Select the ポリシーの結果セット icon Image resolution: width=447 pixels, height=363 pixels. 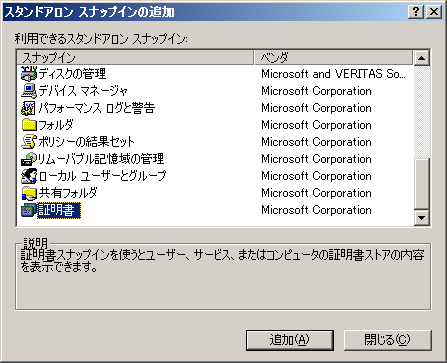[29, 142]
